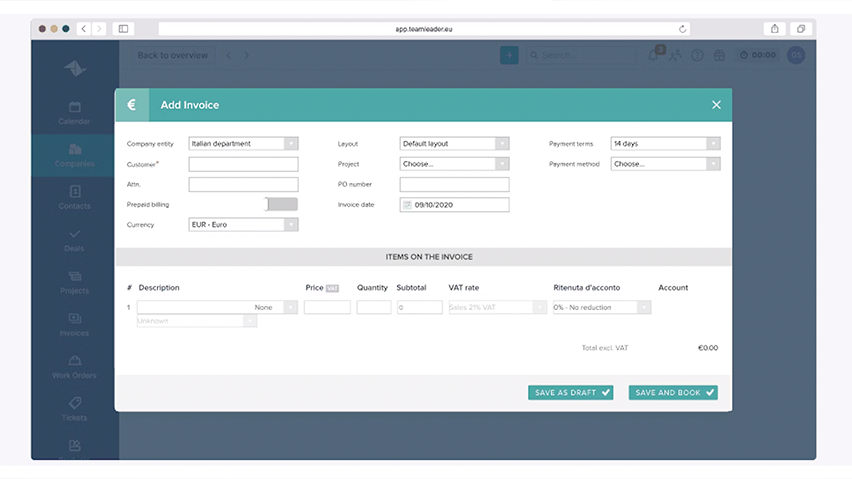Open Work Orders in the sidebar
Screen dimensions: 852x479
coord(74,367)
